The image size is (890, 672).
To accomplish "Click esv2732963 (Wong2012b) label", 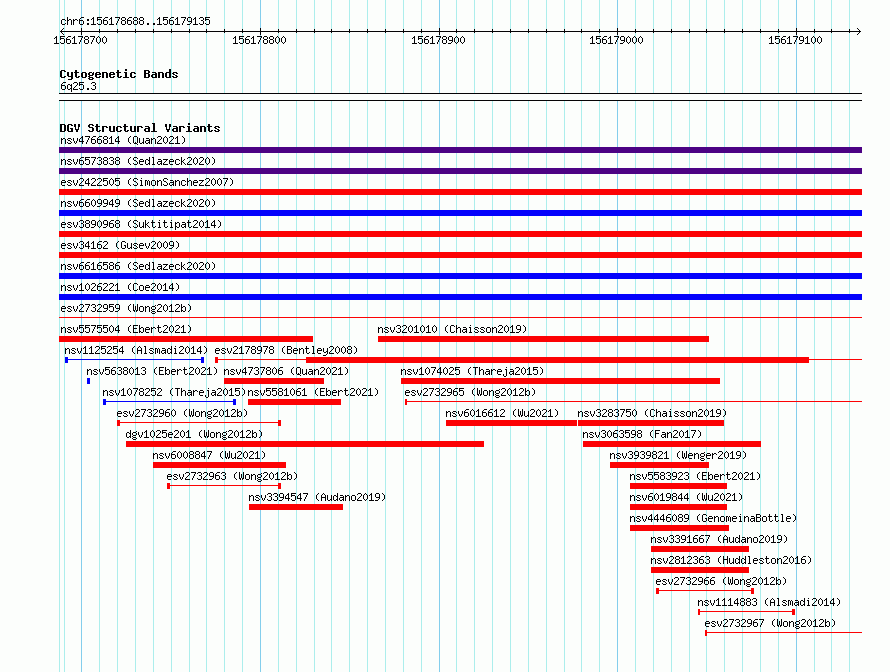I will pos(232,476).
